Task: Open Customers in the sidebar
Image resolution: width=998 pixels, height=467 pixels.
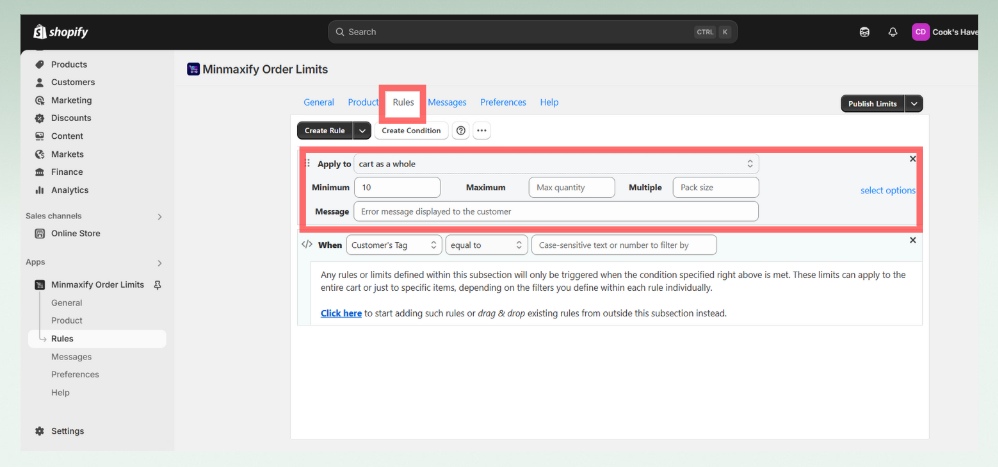Action: coord(73,82)
